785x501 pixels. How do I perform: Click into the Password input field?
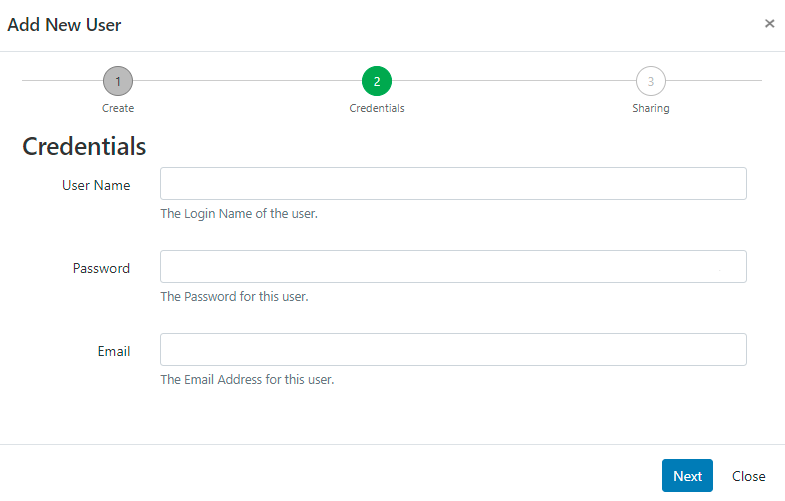point(453,267)
